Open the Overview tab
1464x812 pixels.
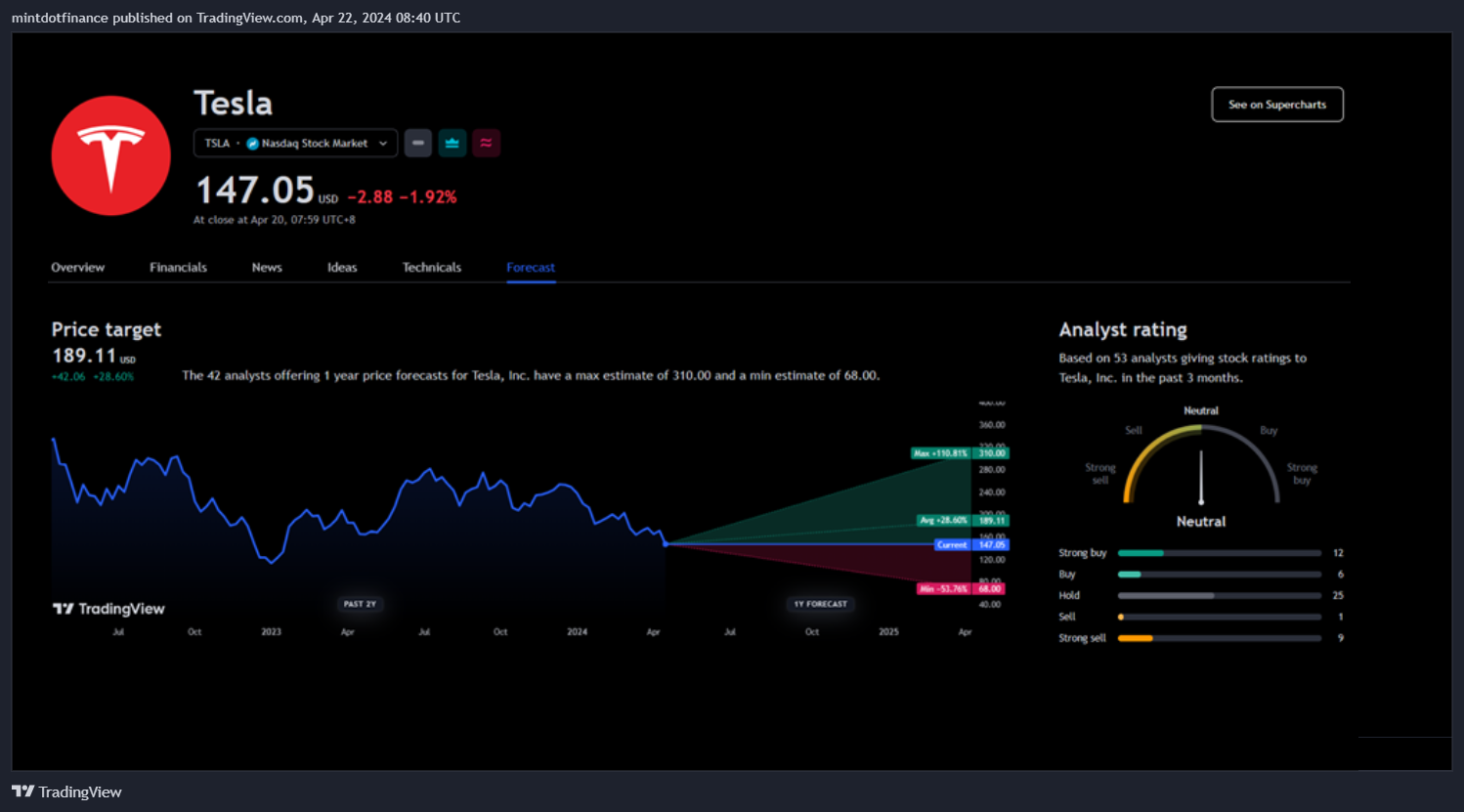pos(78,267)
